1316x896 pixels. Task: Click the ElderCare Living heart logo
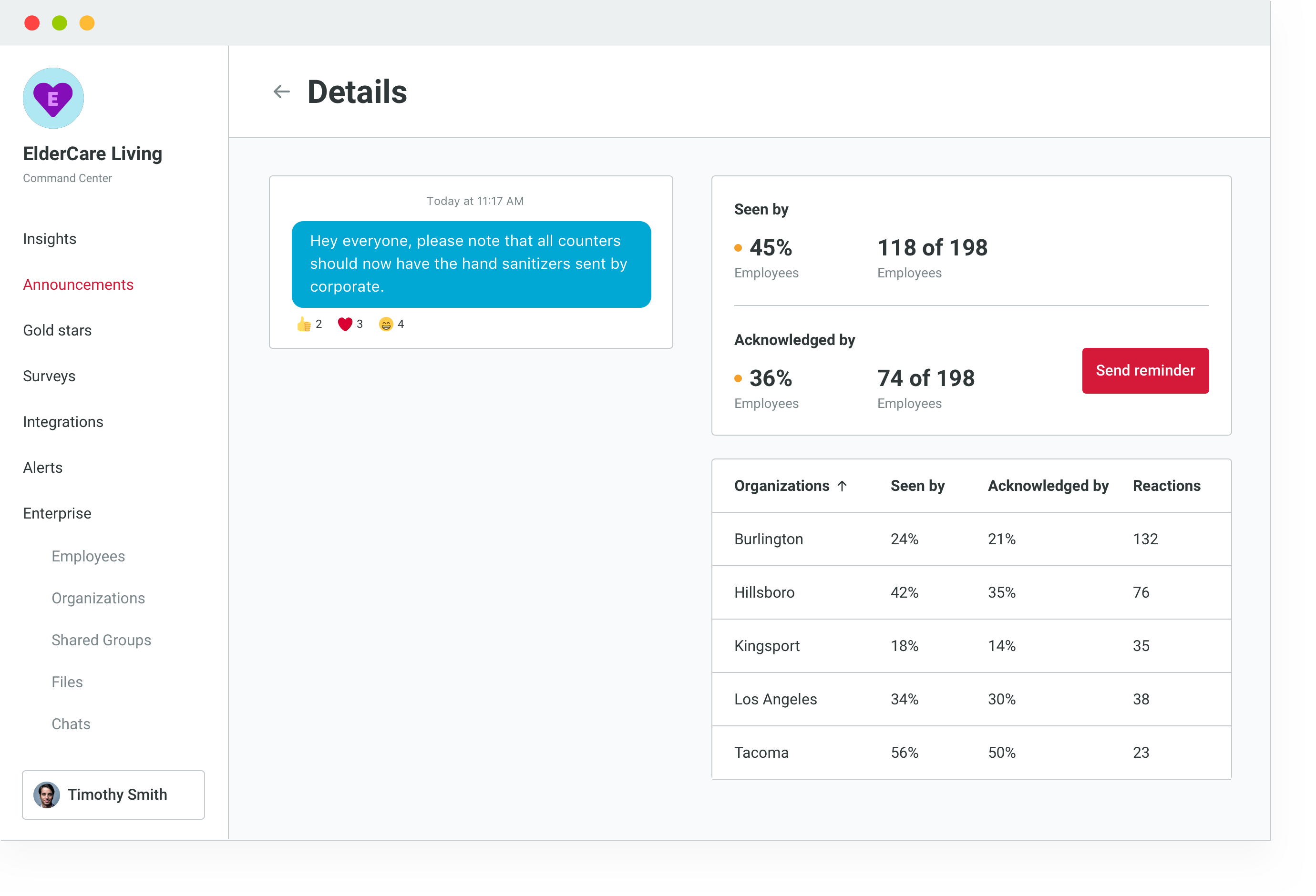pos(53,98)
